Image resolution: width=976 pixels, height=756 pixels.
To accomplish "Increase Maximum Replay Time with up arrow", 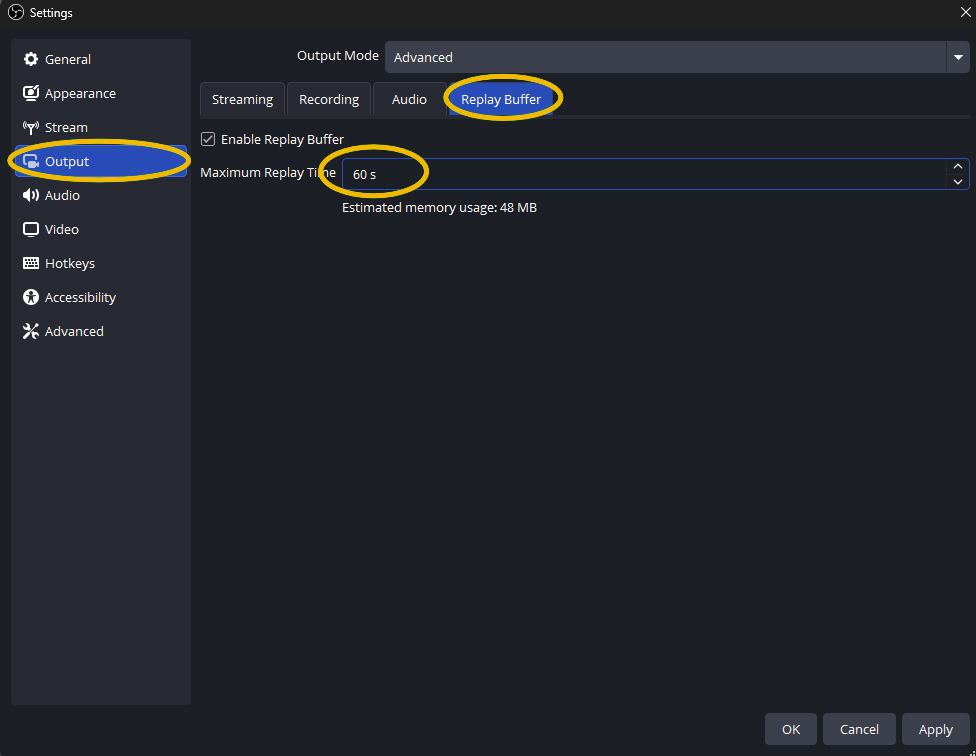I will pos(958,166).
